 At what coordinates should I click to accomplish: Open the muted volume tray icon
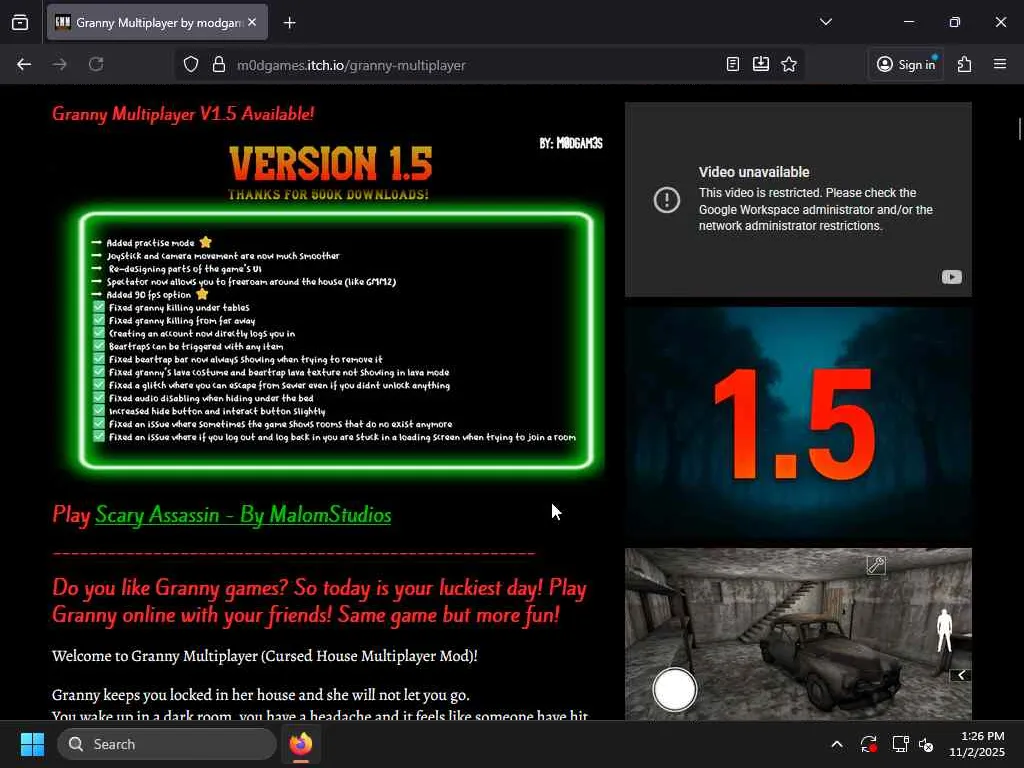pyautogui.click(x=926, y=744)
